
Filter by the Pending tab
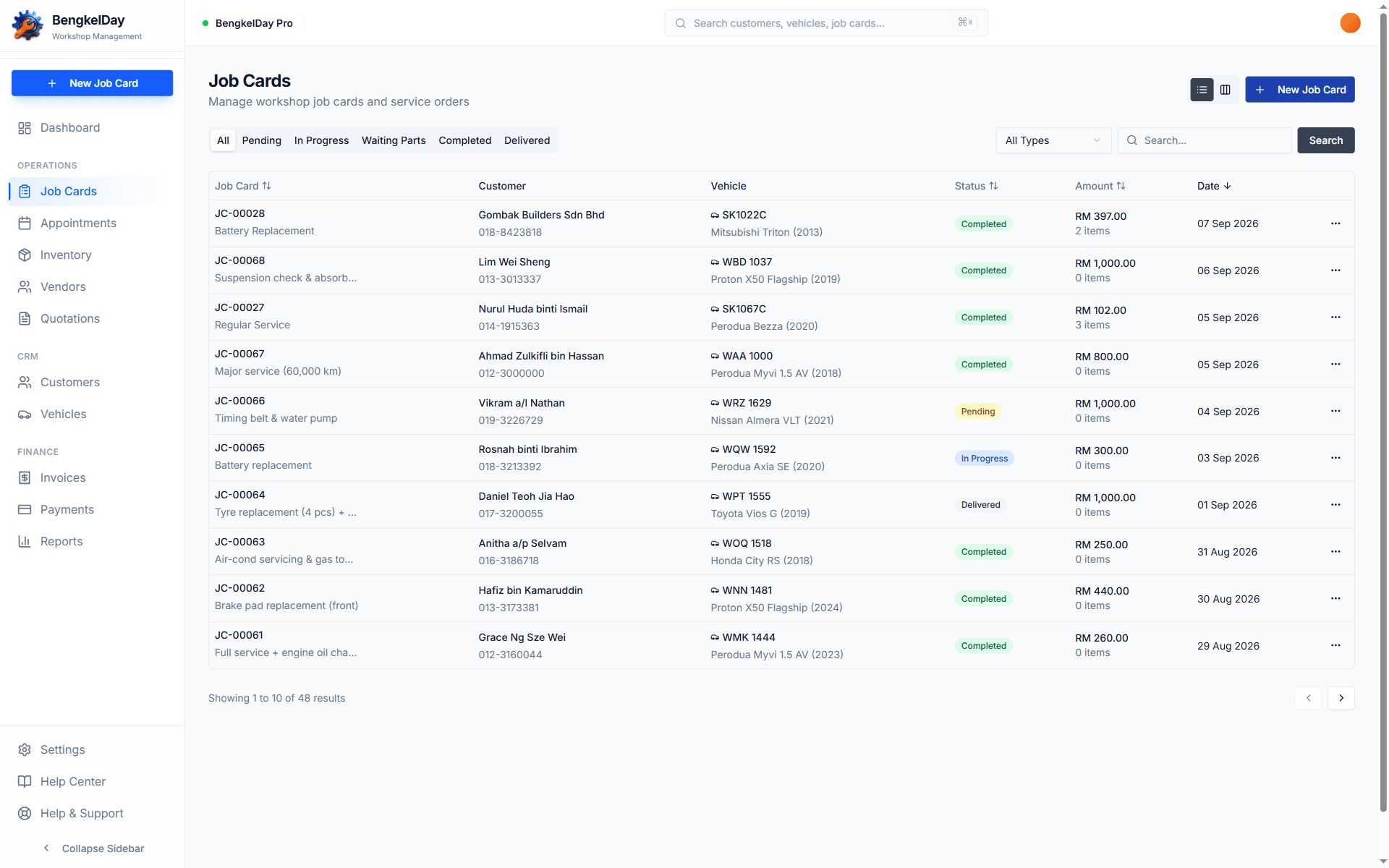pos(261,140)
